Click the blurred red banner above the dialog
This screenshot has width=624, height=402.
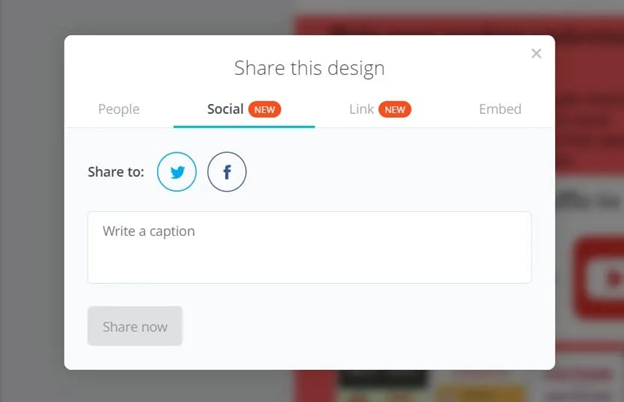(x=458, y=25)
